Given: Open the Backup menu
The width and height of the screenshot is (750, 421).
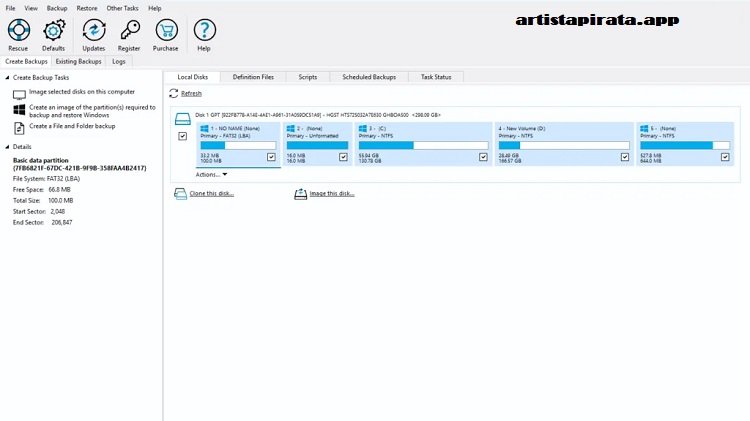Looking at the screenshot, I should pos(57,8).
